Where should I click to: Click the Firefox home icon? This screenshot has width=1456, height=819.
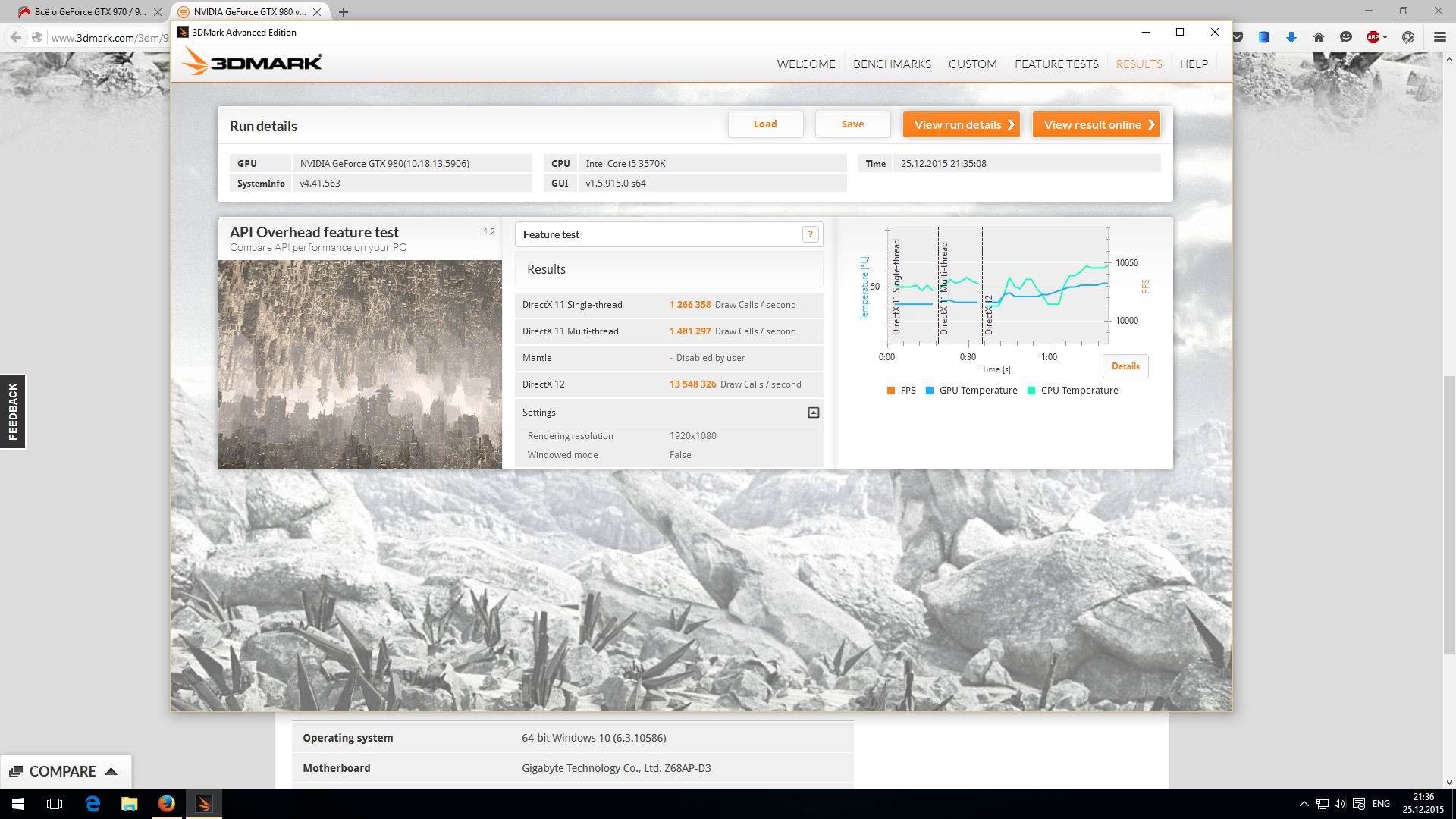coord(1318,37)
